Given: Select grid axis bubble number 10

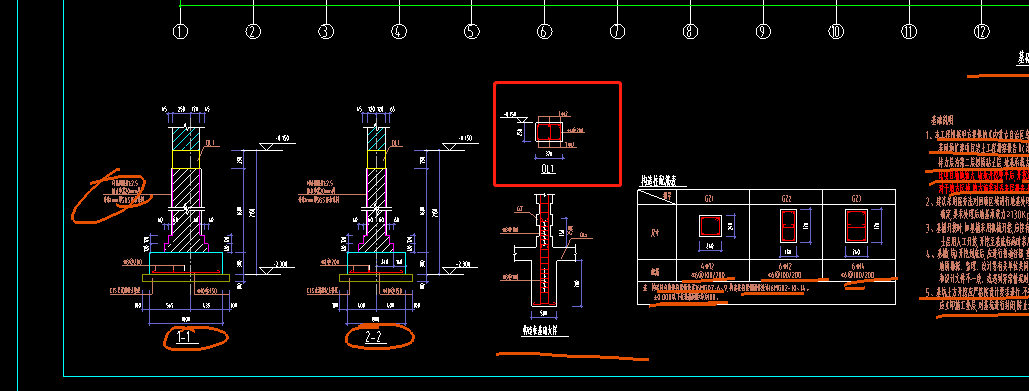Looking at the screenshot, I should click(836, 31).
